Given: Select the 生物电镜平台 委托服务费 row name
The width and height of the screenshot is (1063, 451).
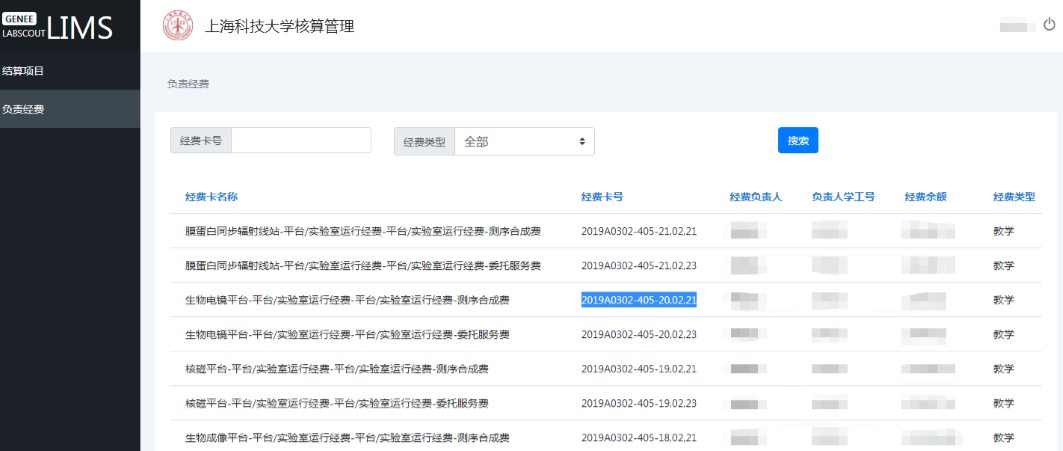Looking at the screenshot, I should coord(347,334).
